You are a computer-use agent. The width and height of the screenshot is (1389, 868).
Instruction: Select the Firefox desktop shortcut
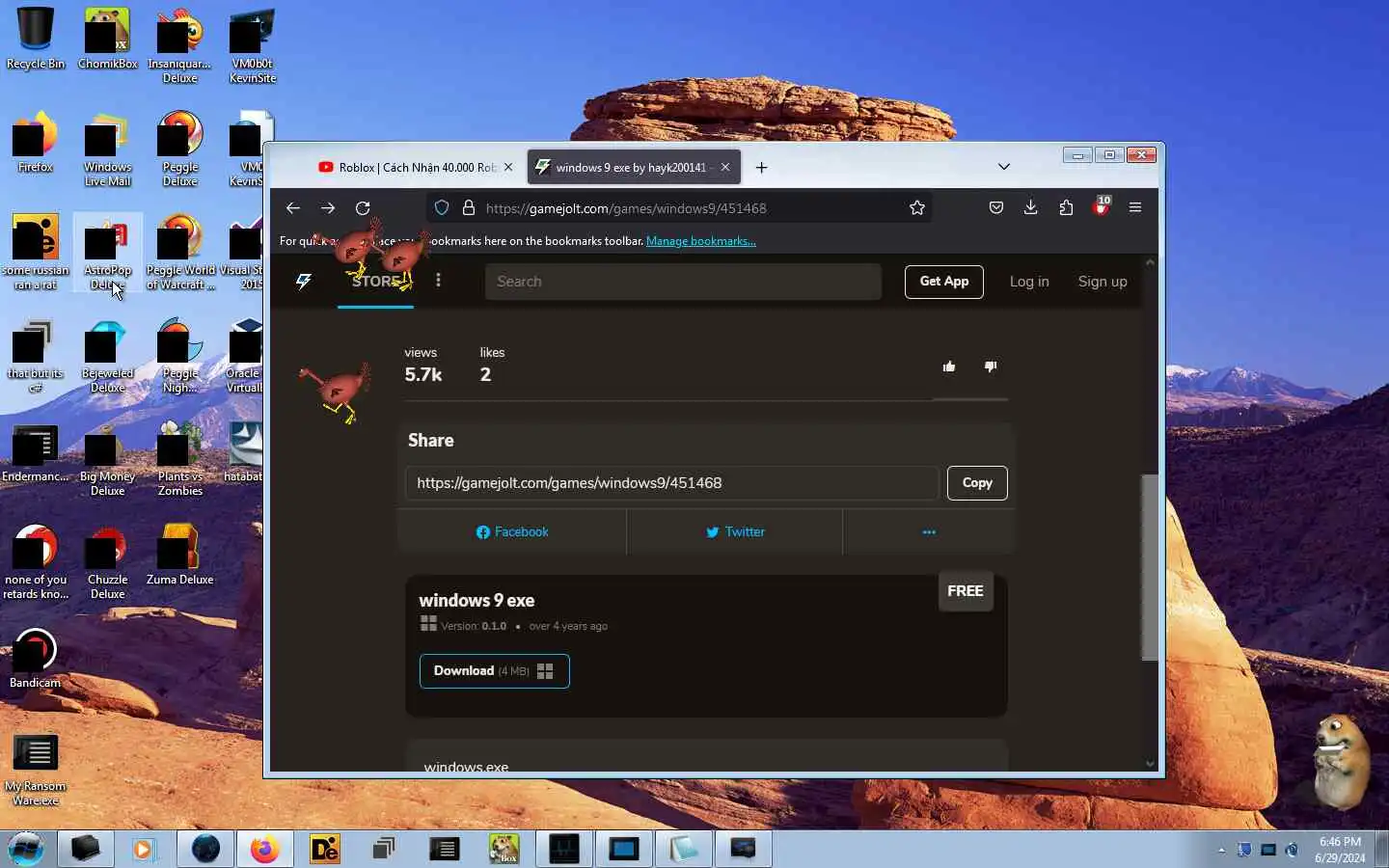(36, 142)
